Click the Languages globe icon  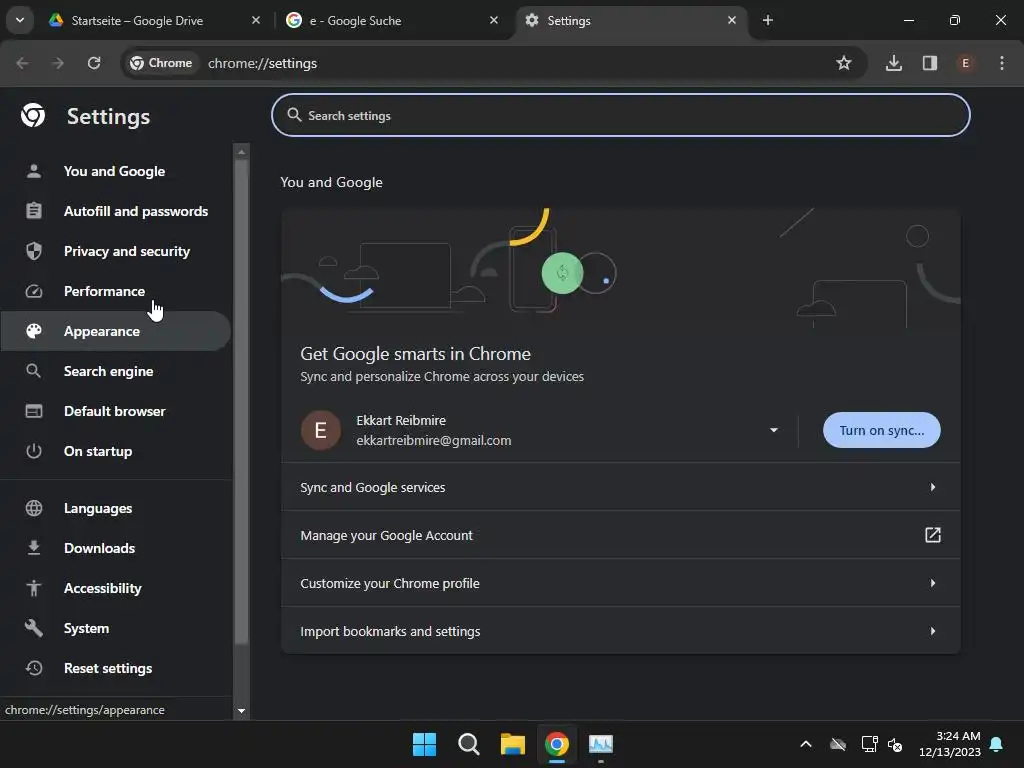click(x=33, y=508)
